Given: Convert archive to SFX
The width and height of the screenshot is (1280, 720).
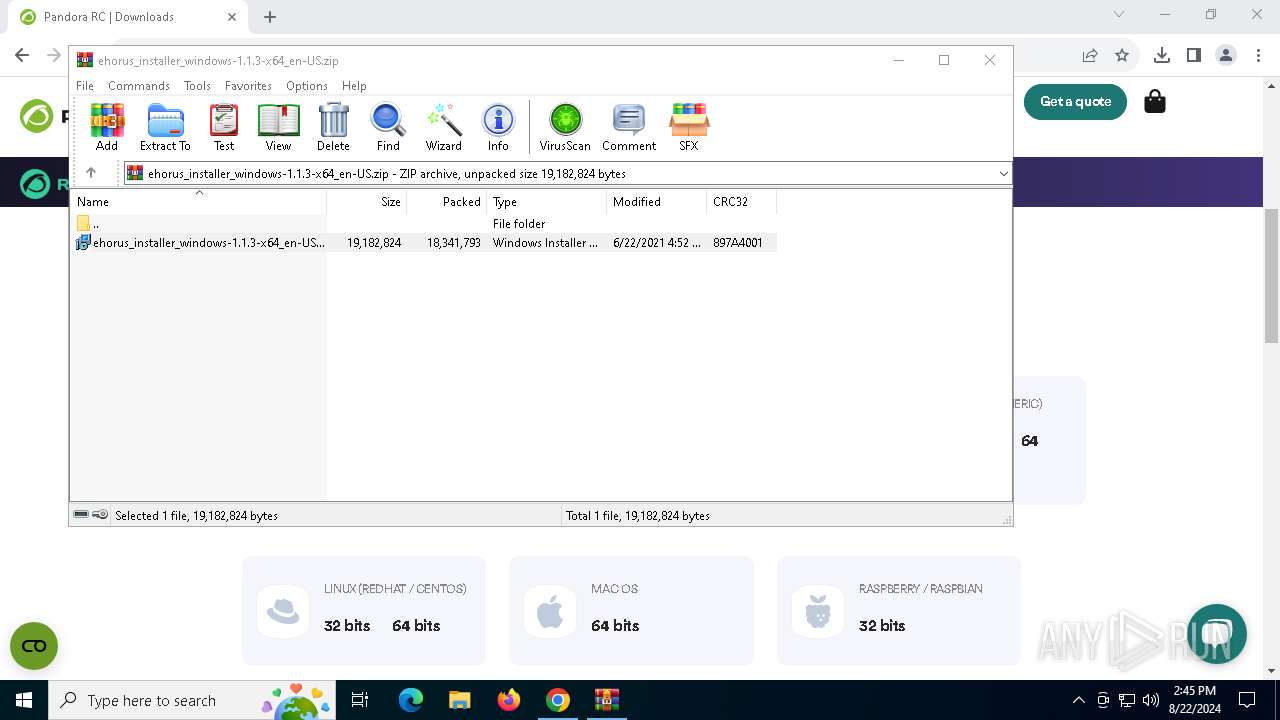Looking at the screenshot, I should pyautogui.click(x=689, y=127).
